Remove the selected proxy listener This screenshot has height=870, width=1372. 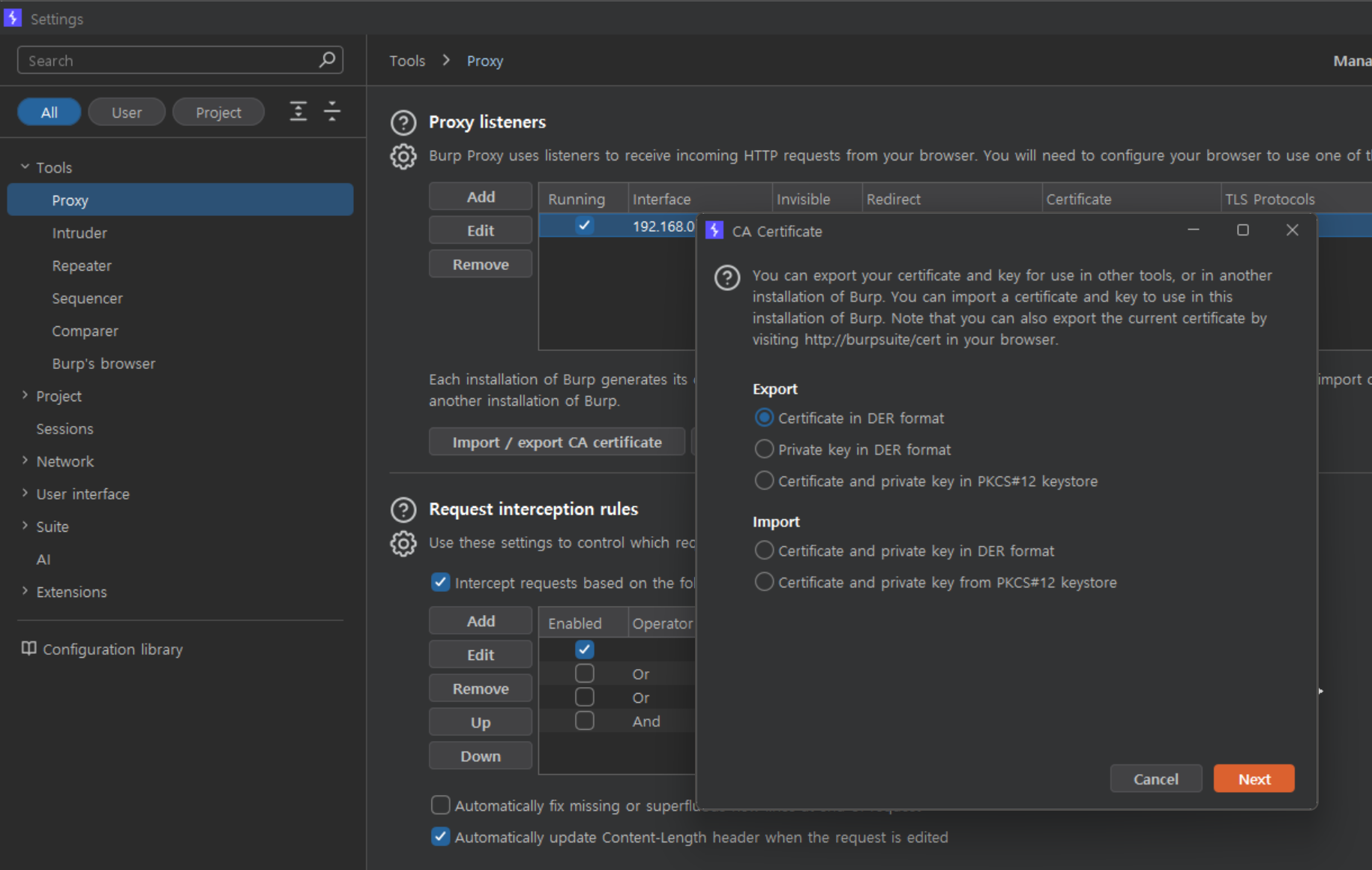[x=481, y=264]
